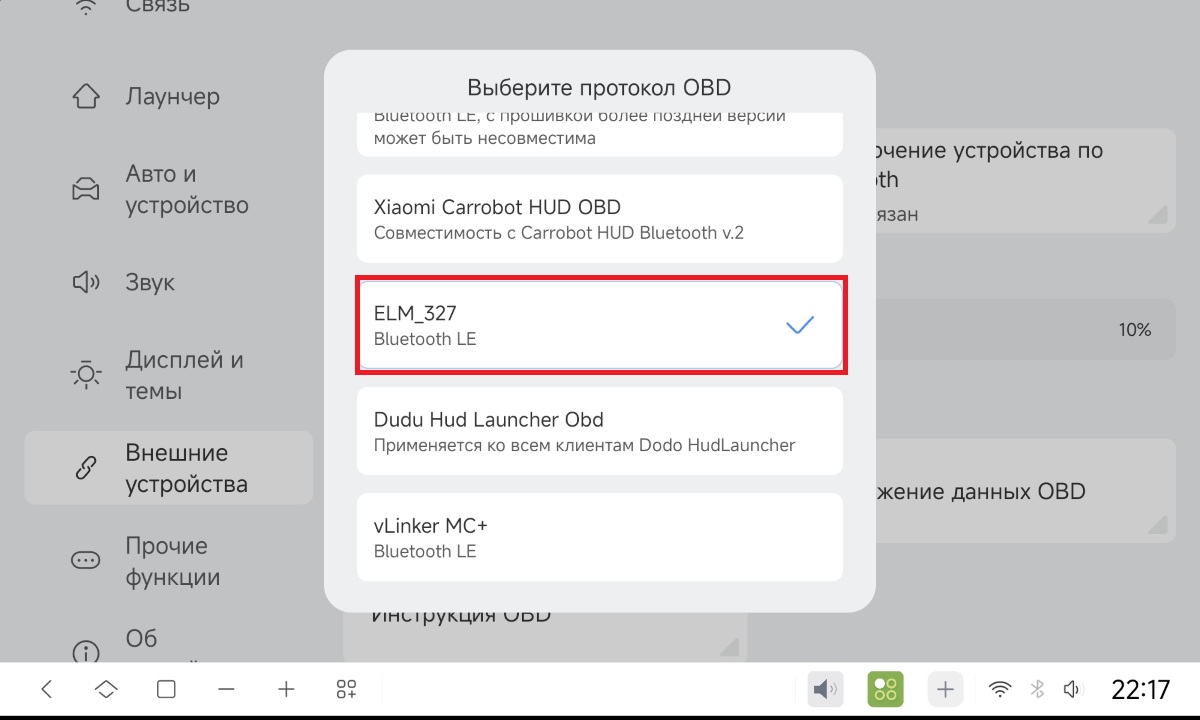1200x720 pixels.
Task: Tap the gray speaker shortcut in taskbar
Action: click(825, 689)
